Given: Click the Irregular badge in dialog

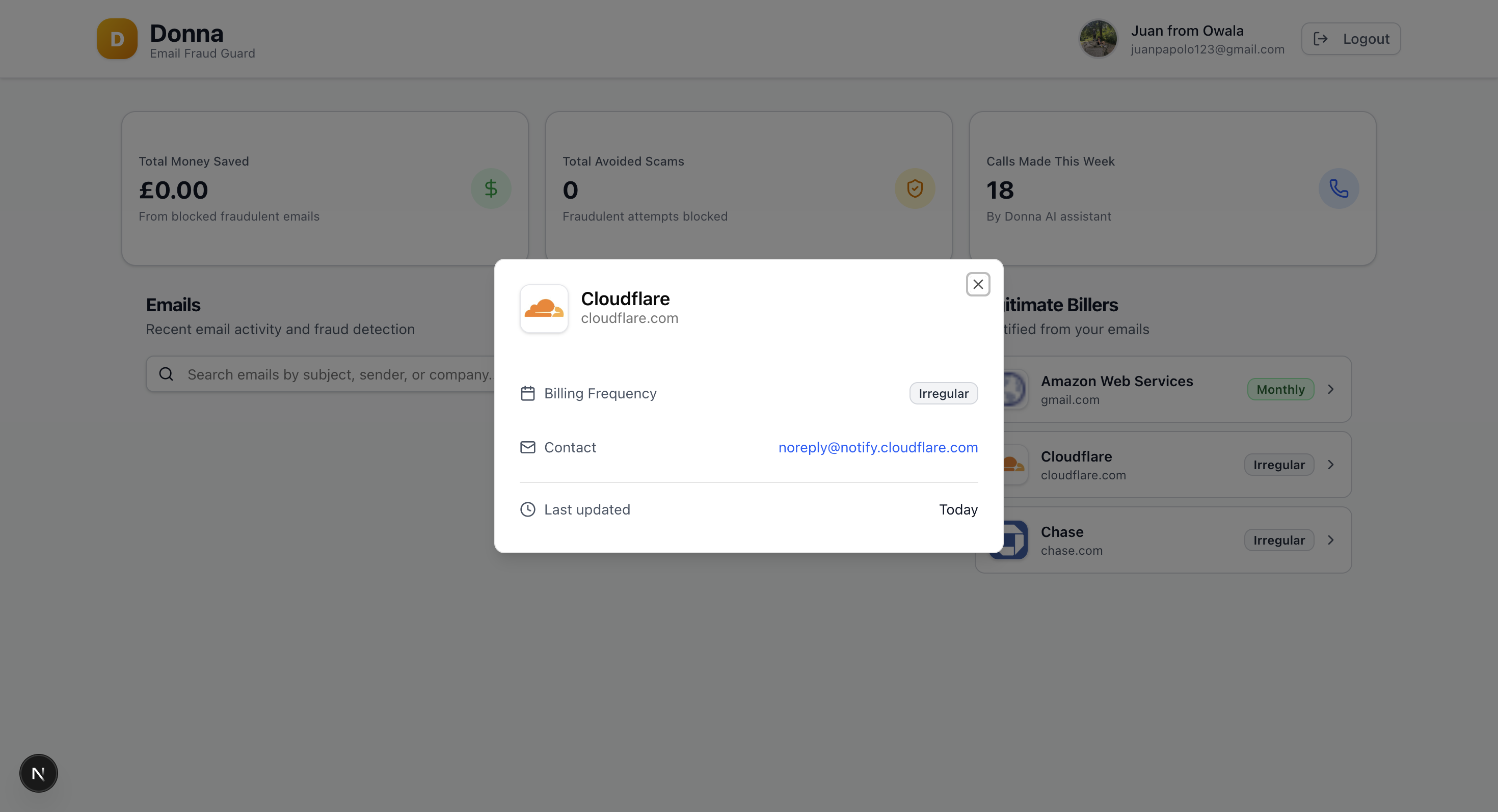Looking at the screenshot, I should coord(943,393).
